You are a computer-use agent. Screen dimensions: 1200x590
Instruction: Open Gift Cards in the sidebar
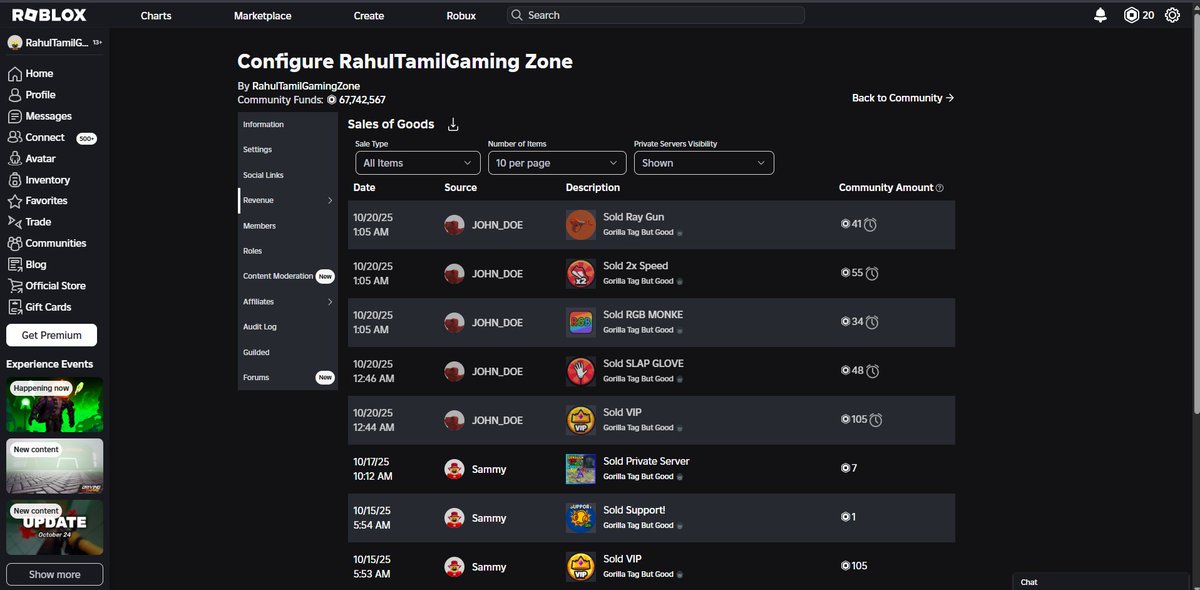click(40, 307)
